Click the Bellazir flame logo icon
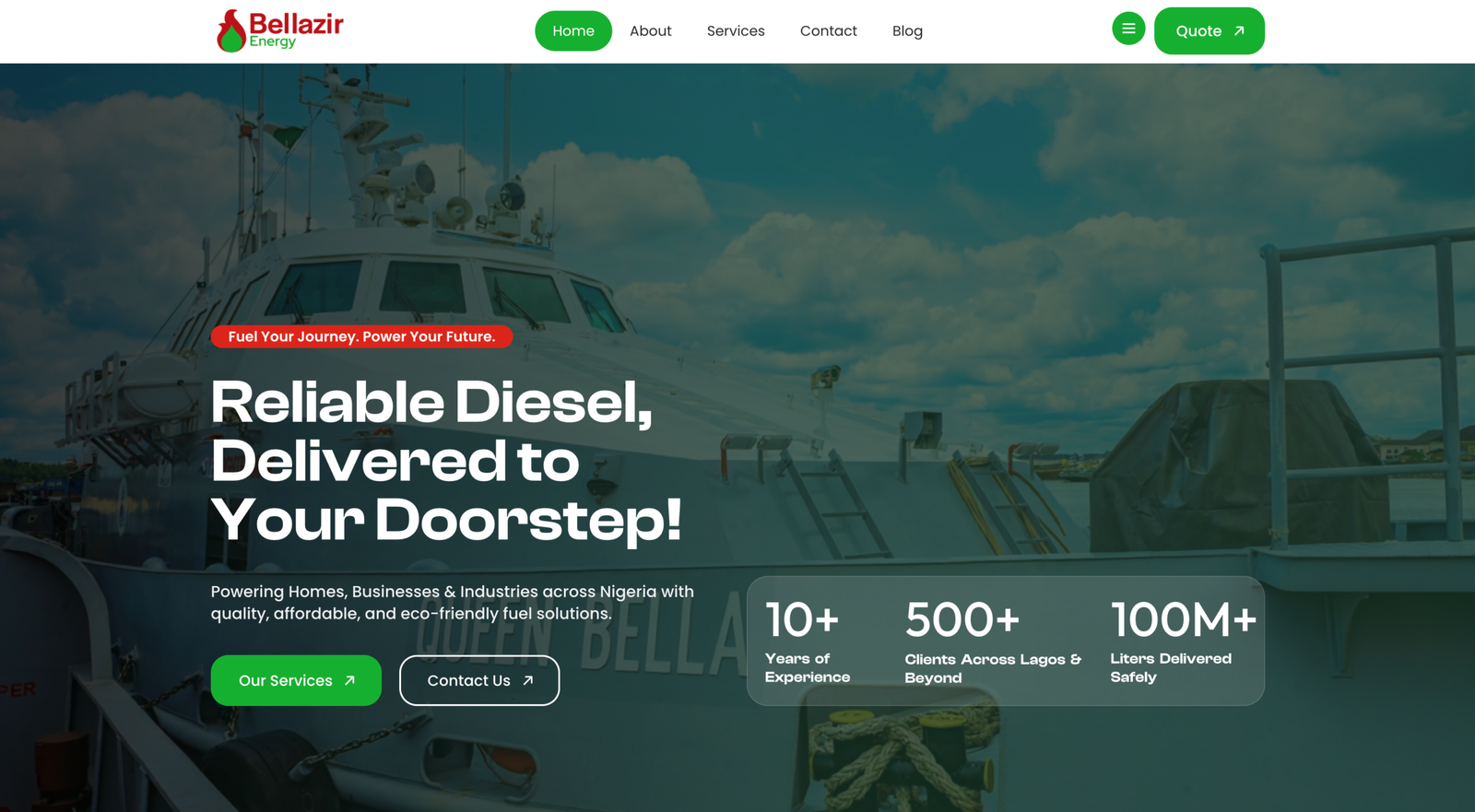The image size is (1475, 812). tap(230, 31)
